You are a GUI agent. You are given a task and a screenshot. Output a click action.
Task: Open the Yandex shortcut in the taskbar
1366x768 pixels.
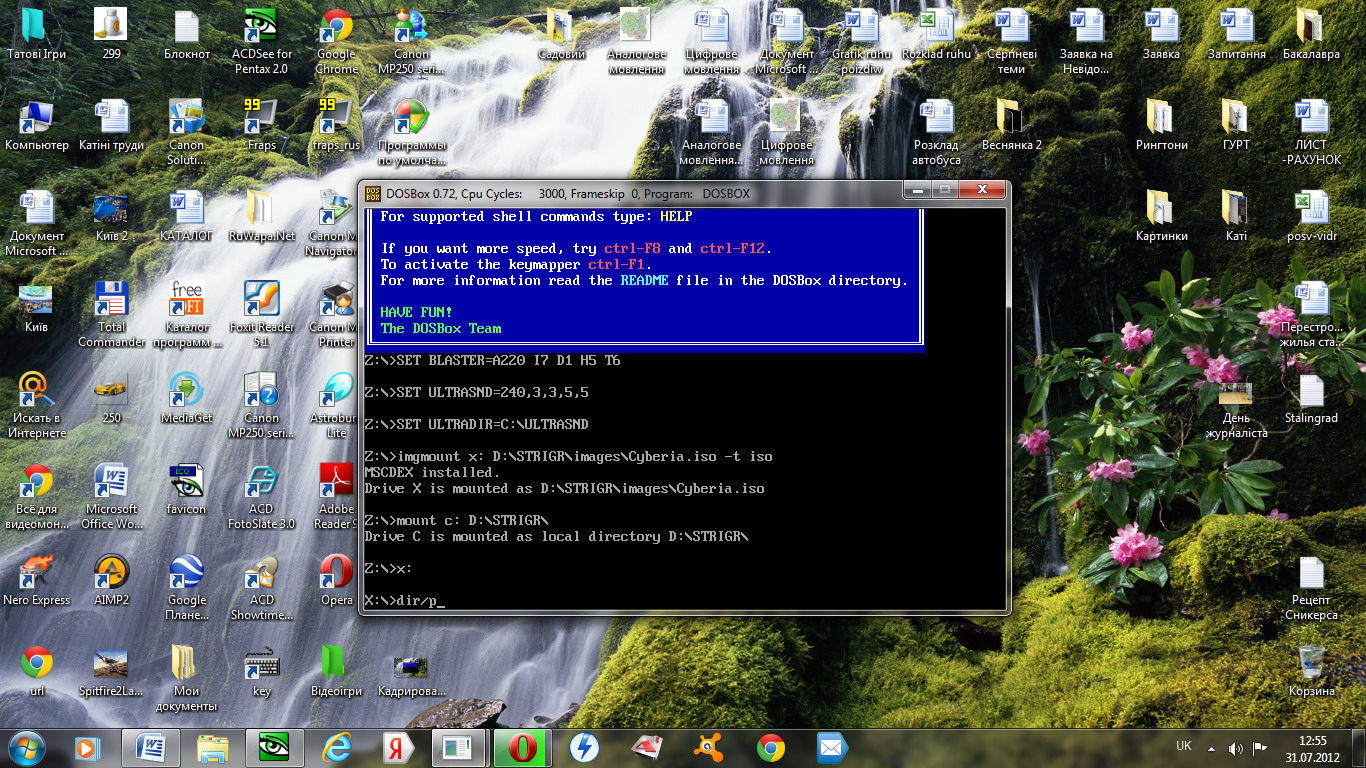(x=398, y=747)
